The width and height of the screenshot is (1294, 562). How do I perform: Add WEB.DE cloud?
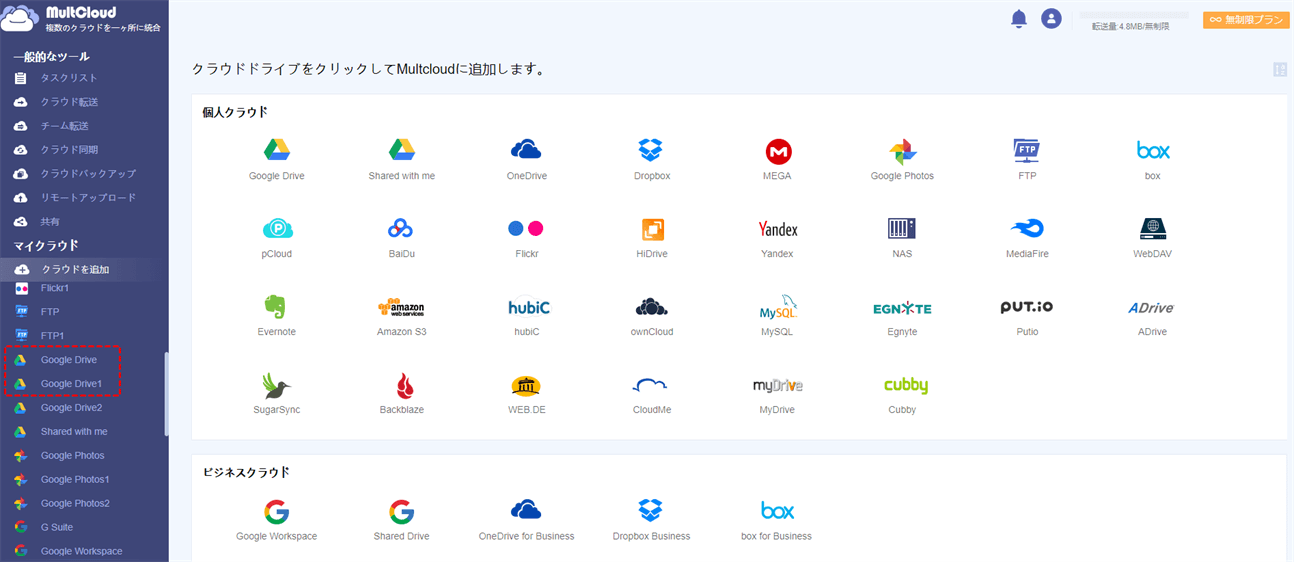[x=526, y=394]
